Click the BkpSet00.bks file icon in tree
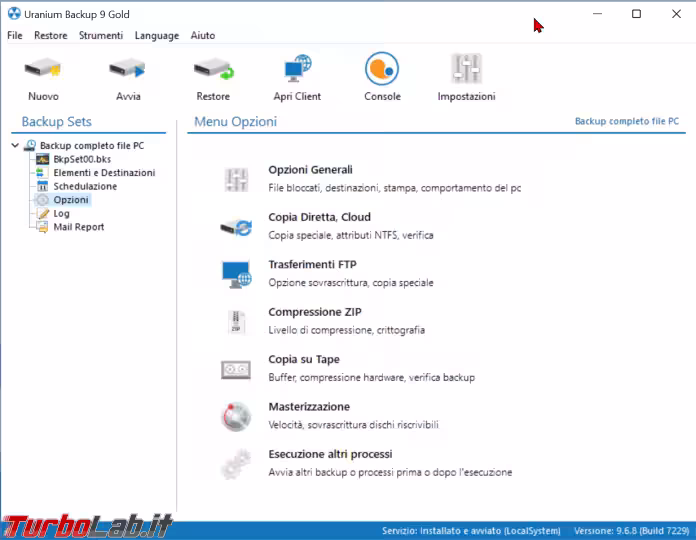The width and height of the screenshot is (696, 540). pyautogui.click(x=42, y=159)
